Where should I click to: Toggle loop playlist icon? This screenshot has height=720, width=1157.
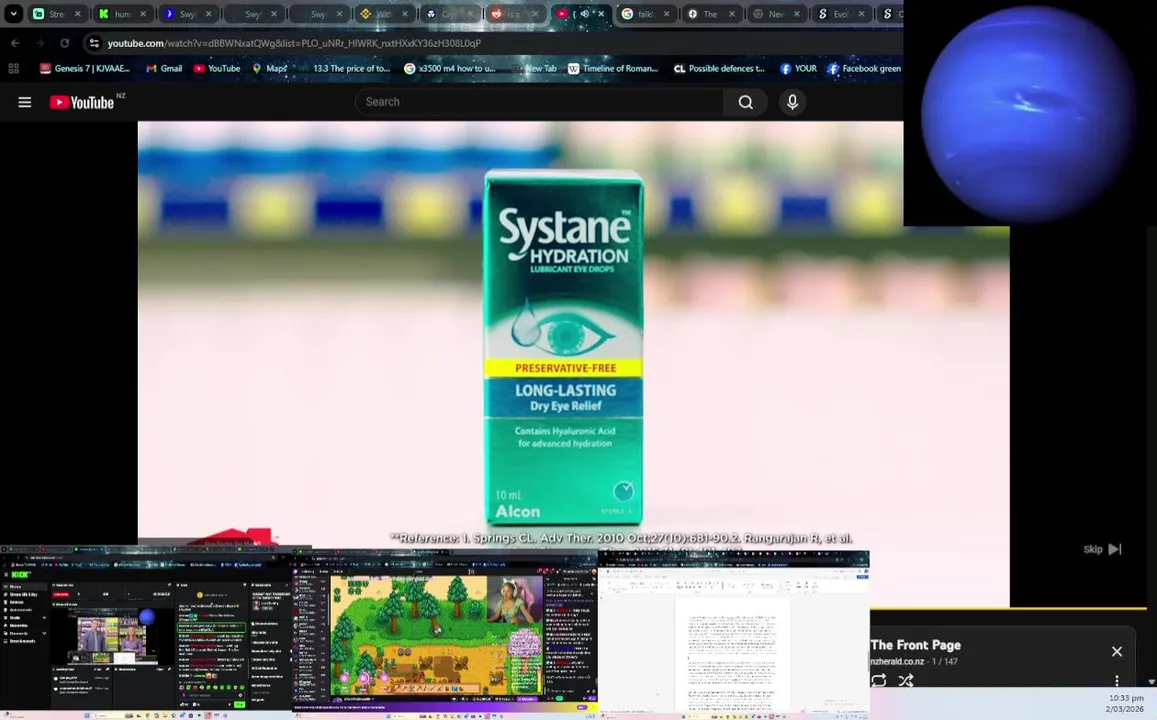[878, 680]
